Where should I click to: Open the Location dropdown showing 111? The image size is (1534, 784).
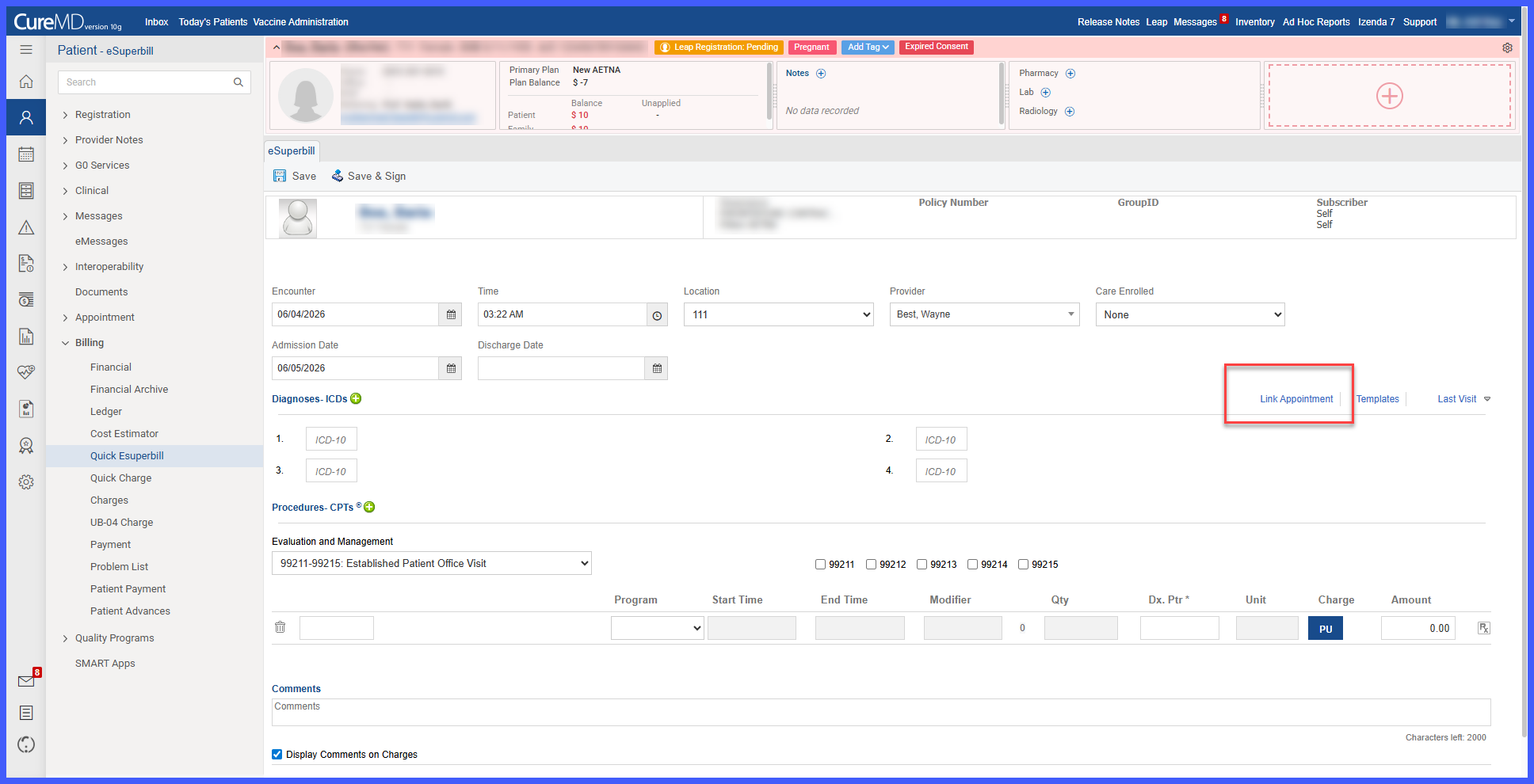coord(779,314)
